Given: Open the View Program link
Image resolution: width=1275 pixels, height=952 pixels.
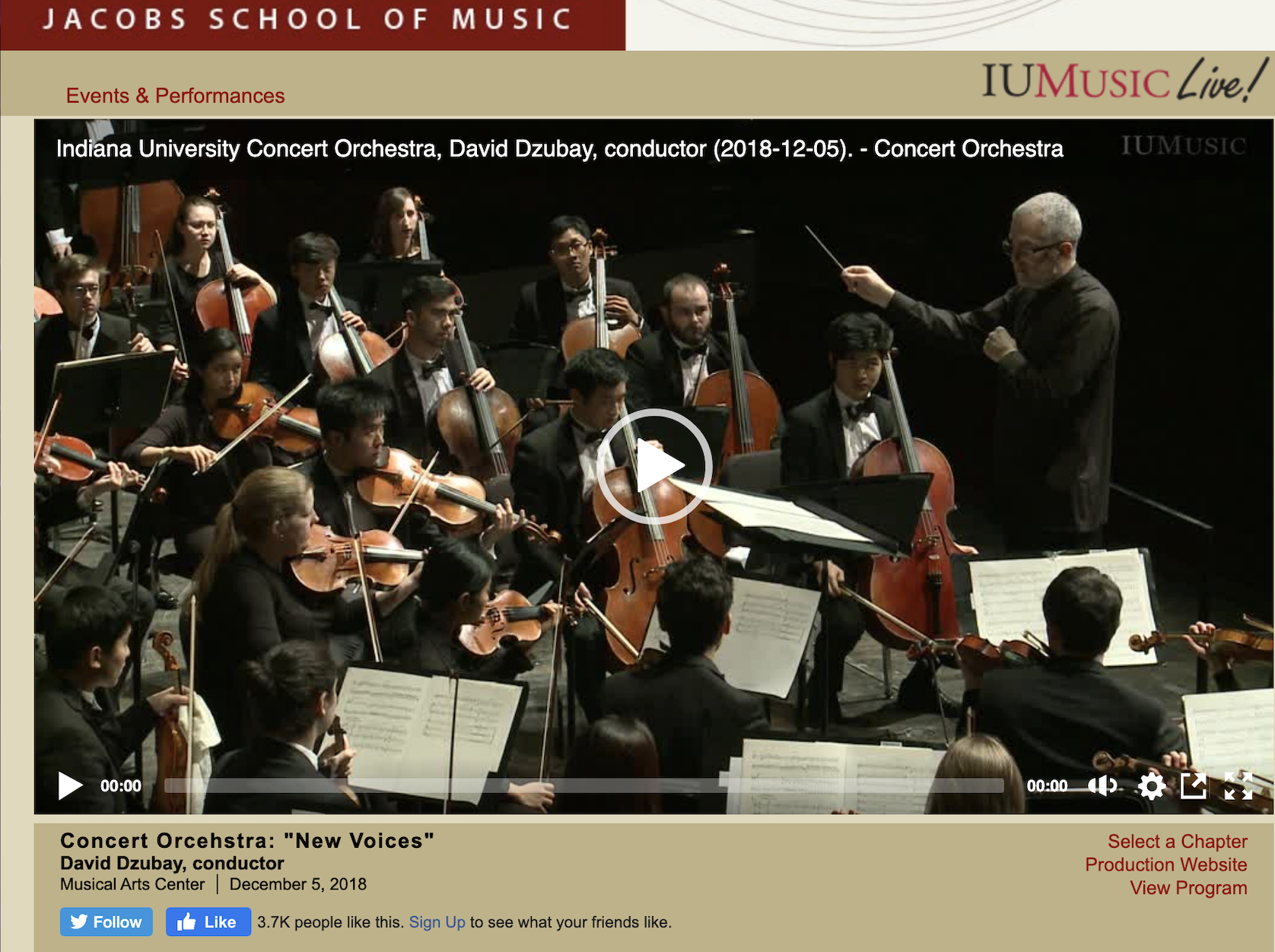Looking at the screenshot, I should click(1188, 888).
